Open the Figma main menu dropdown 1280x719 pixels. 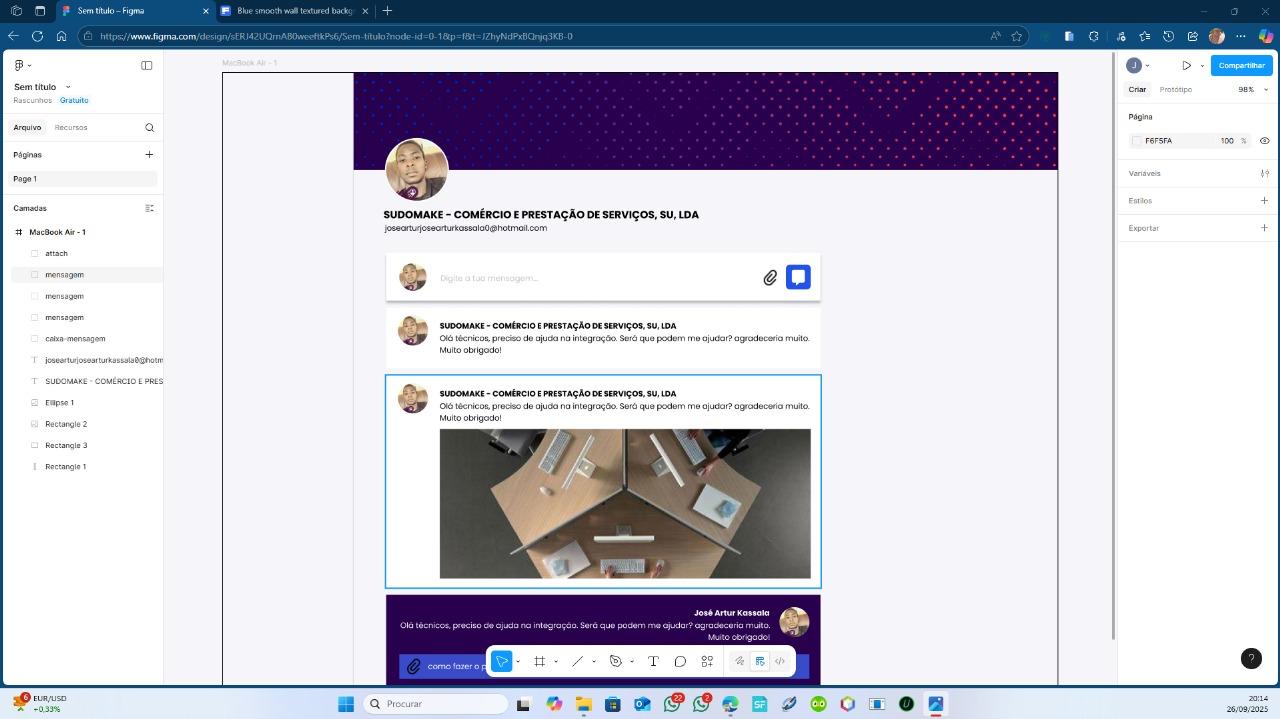22,66
